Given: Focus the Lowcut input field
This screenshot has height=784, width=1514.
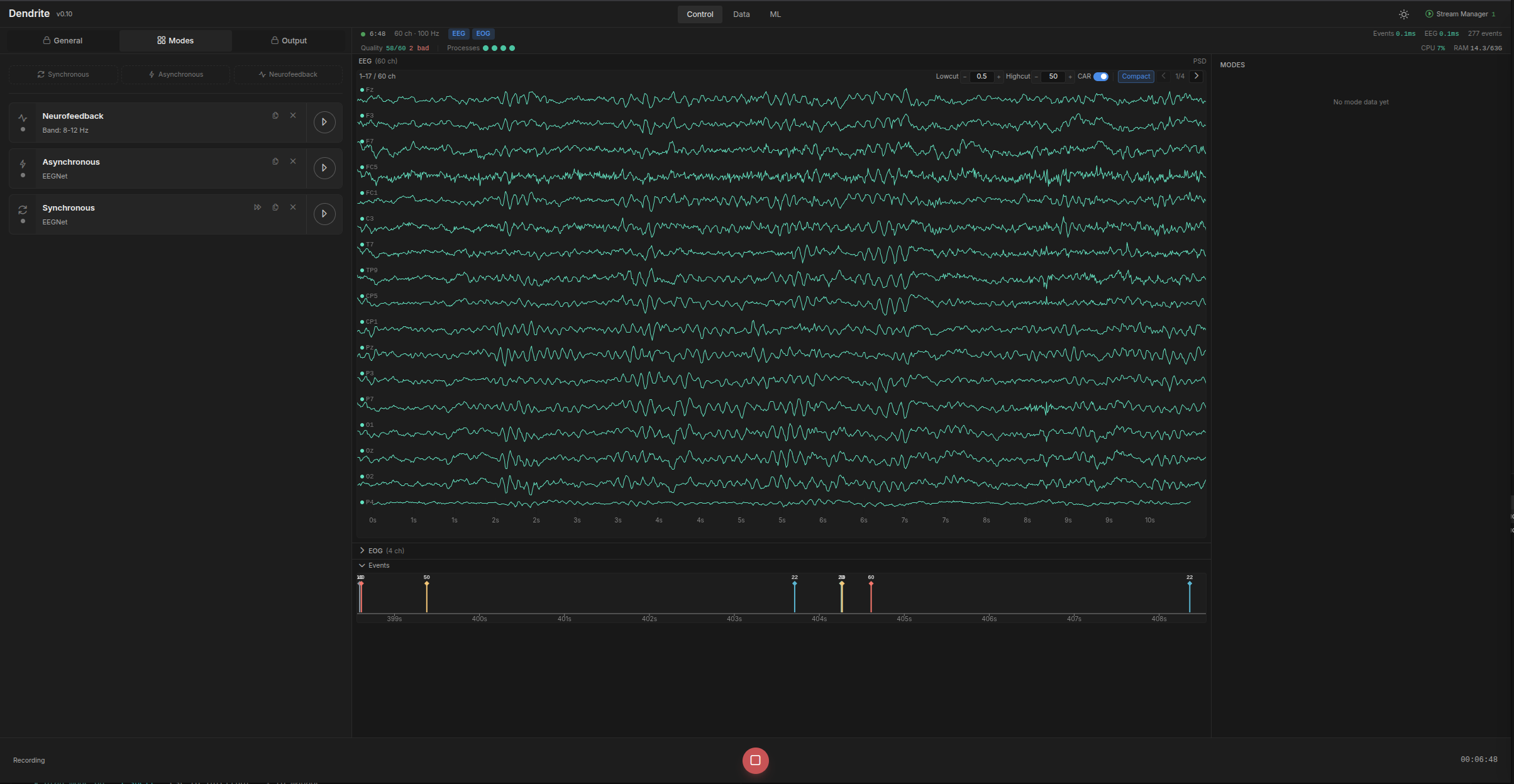Looking at the screenshot, I should click(981, 77).
